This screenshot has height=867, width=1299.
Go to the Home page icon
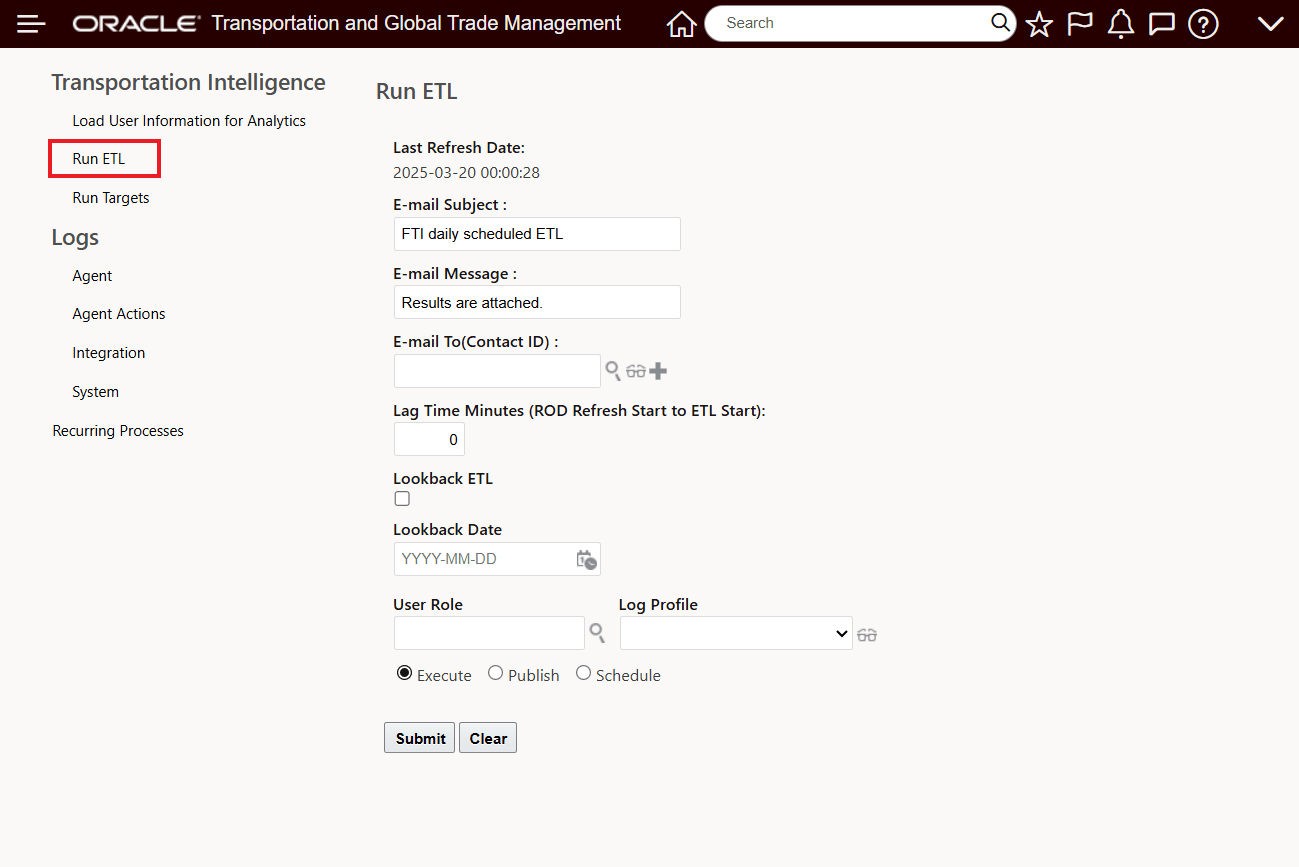(x=681, y=24)
